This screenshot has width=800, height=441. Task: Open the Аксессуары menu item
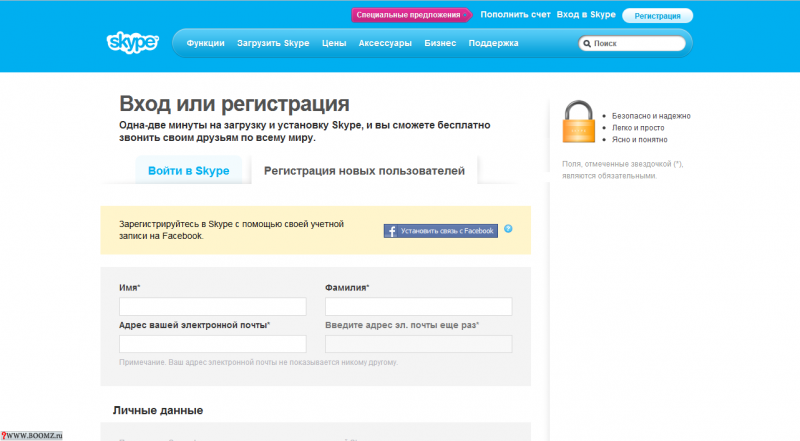tap(385, 43)
